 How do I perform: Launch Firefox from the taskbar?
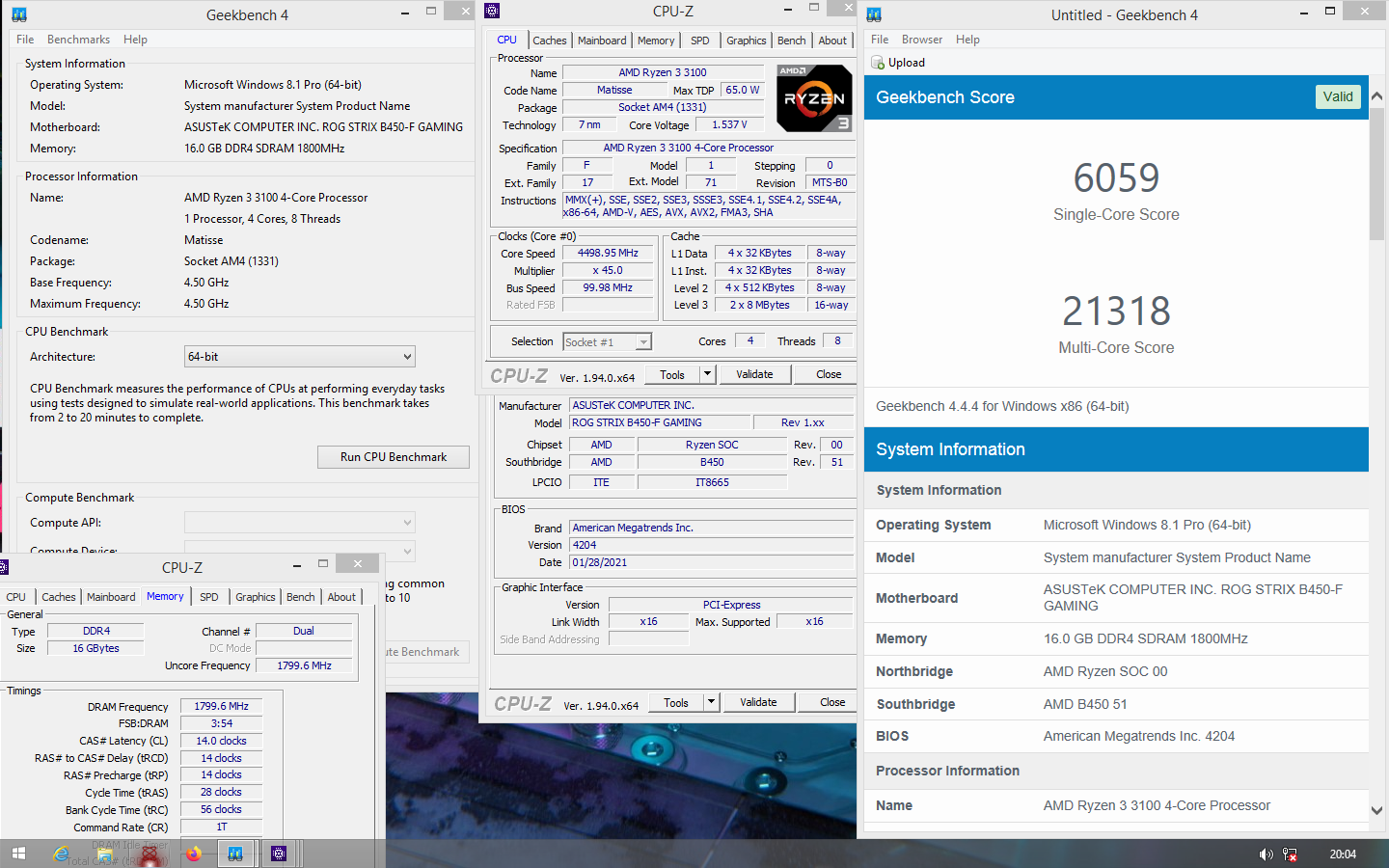tap(193, 854)
